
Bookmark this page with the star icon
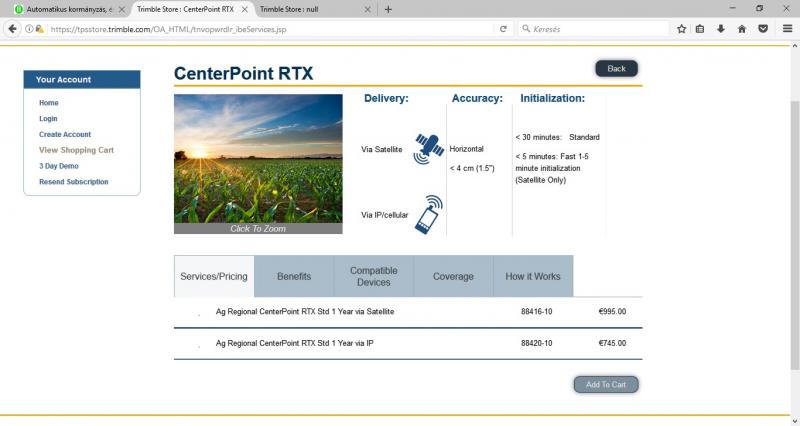681,29
